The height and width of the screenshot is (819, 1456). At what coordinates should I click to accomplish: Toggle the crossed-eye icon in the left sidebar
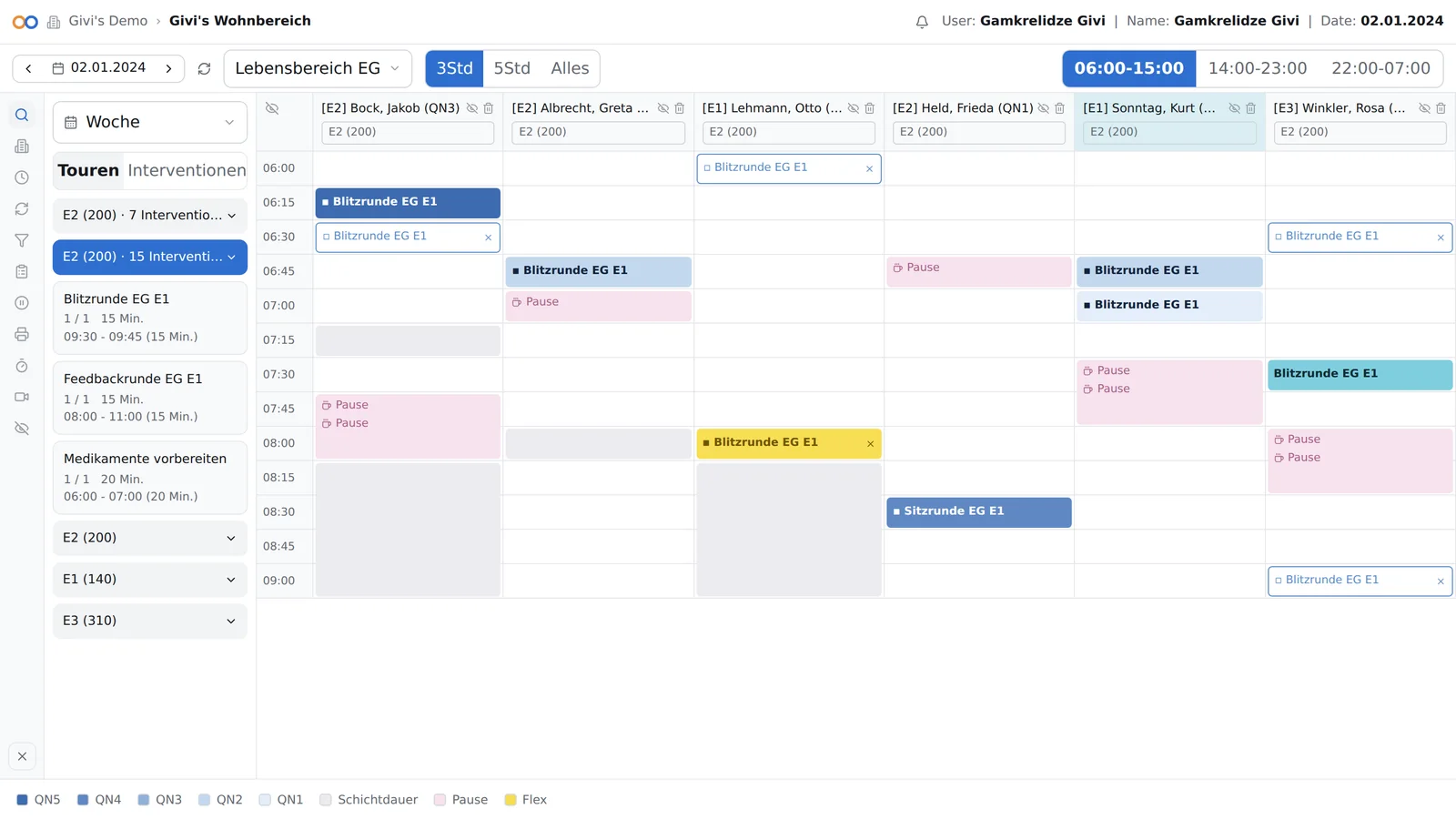pos(22,429)
